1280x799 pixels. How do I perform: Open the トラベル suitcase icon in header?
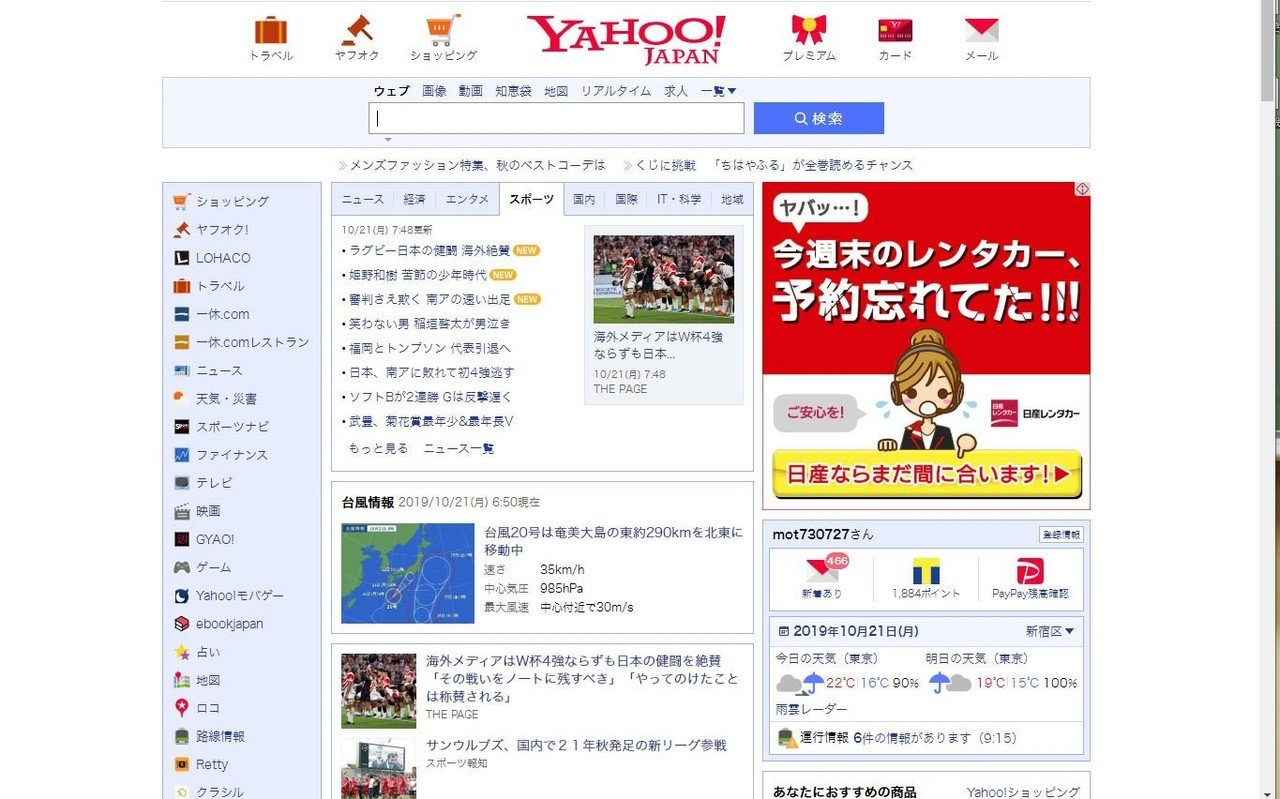[x=271, y=30]
